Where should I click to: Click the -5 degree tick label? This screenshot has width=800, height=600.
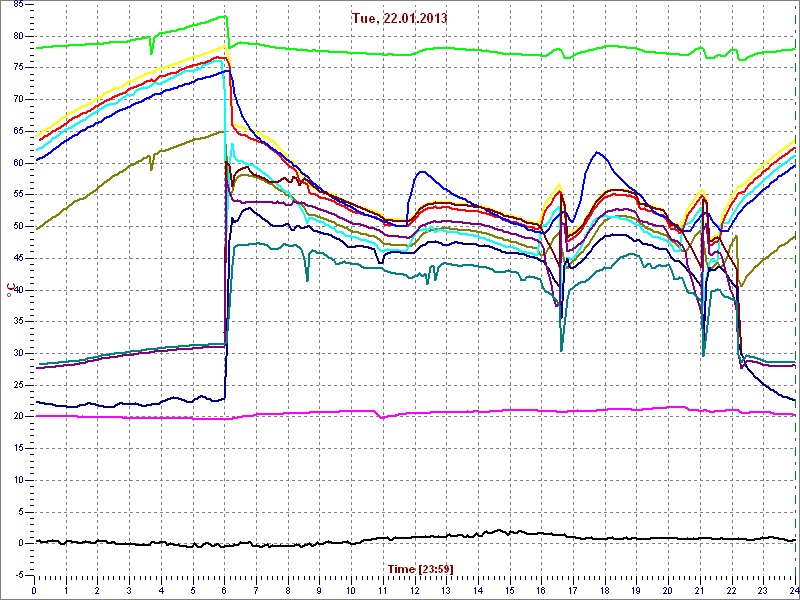[x=18, y=576]
